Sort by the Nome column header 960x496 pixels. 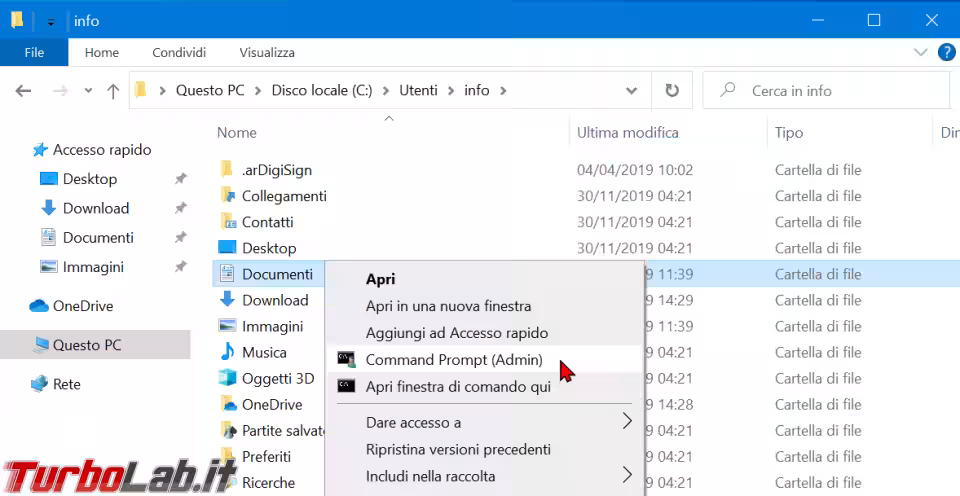click(x=236, y=133)
